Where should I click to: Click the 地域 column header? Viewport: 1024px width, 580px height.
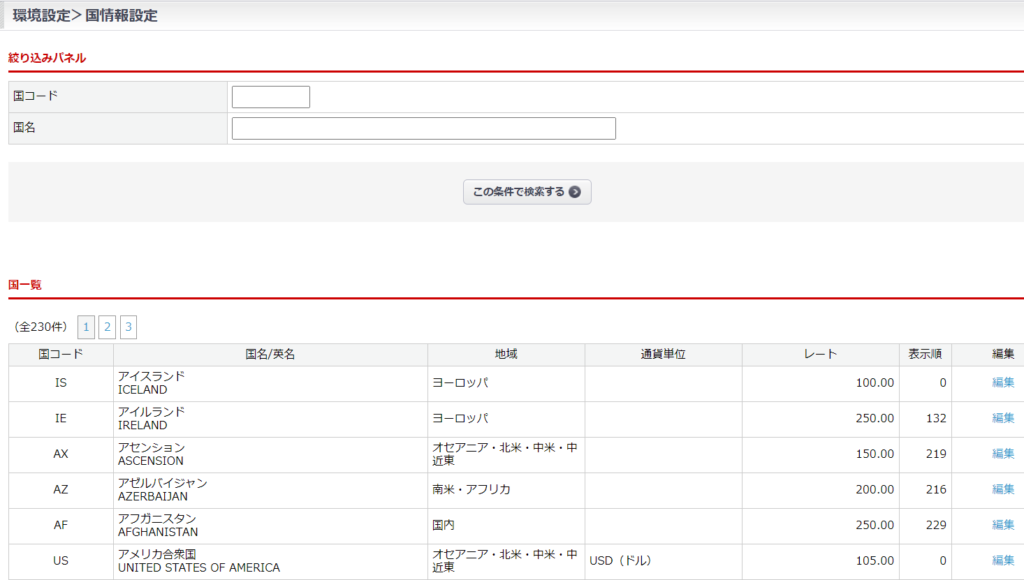tap(506, 355)
